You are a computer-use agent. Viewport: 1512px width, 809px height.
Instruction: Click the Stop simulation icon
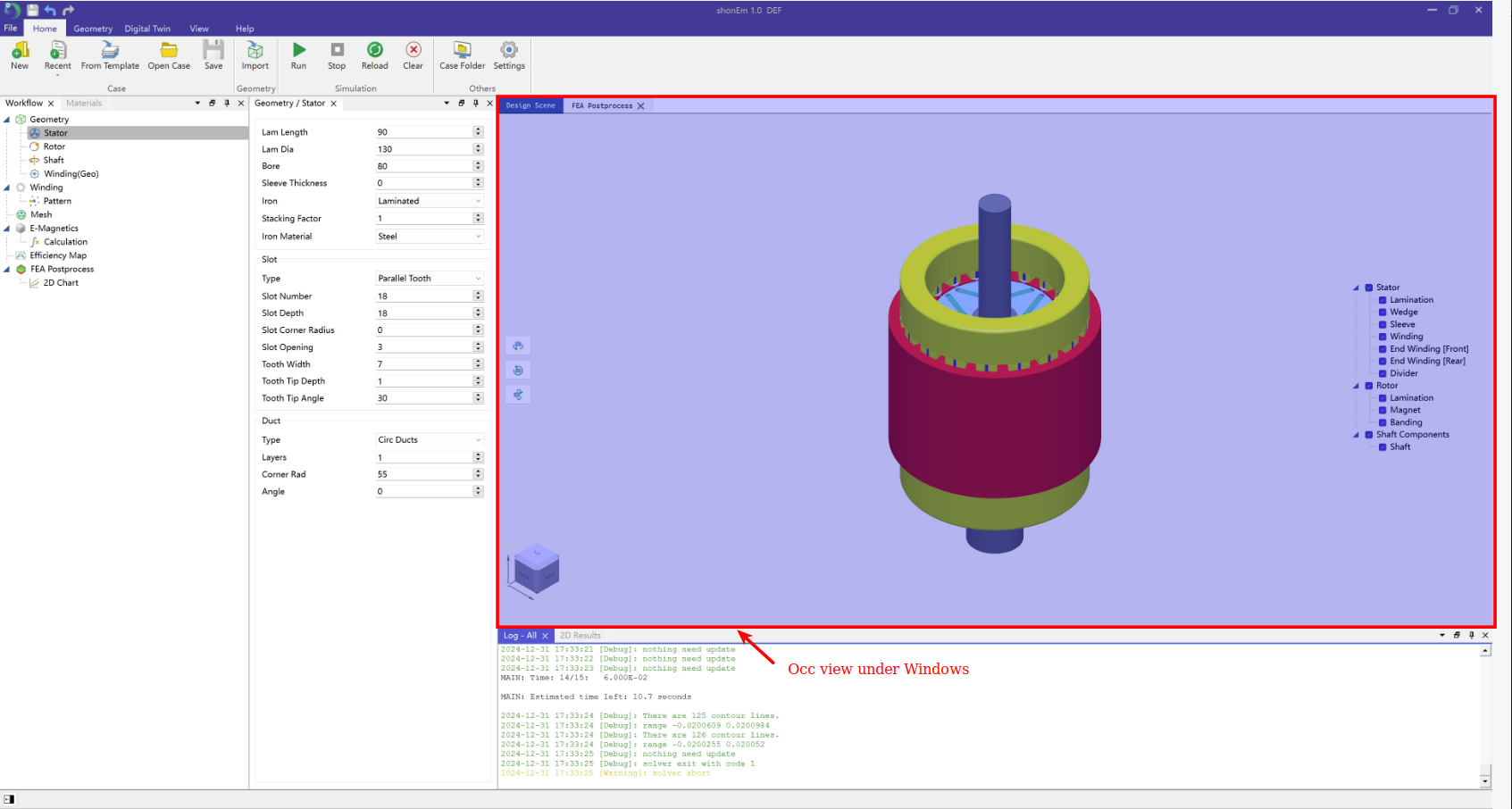click(337, 50)
